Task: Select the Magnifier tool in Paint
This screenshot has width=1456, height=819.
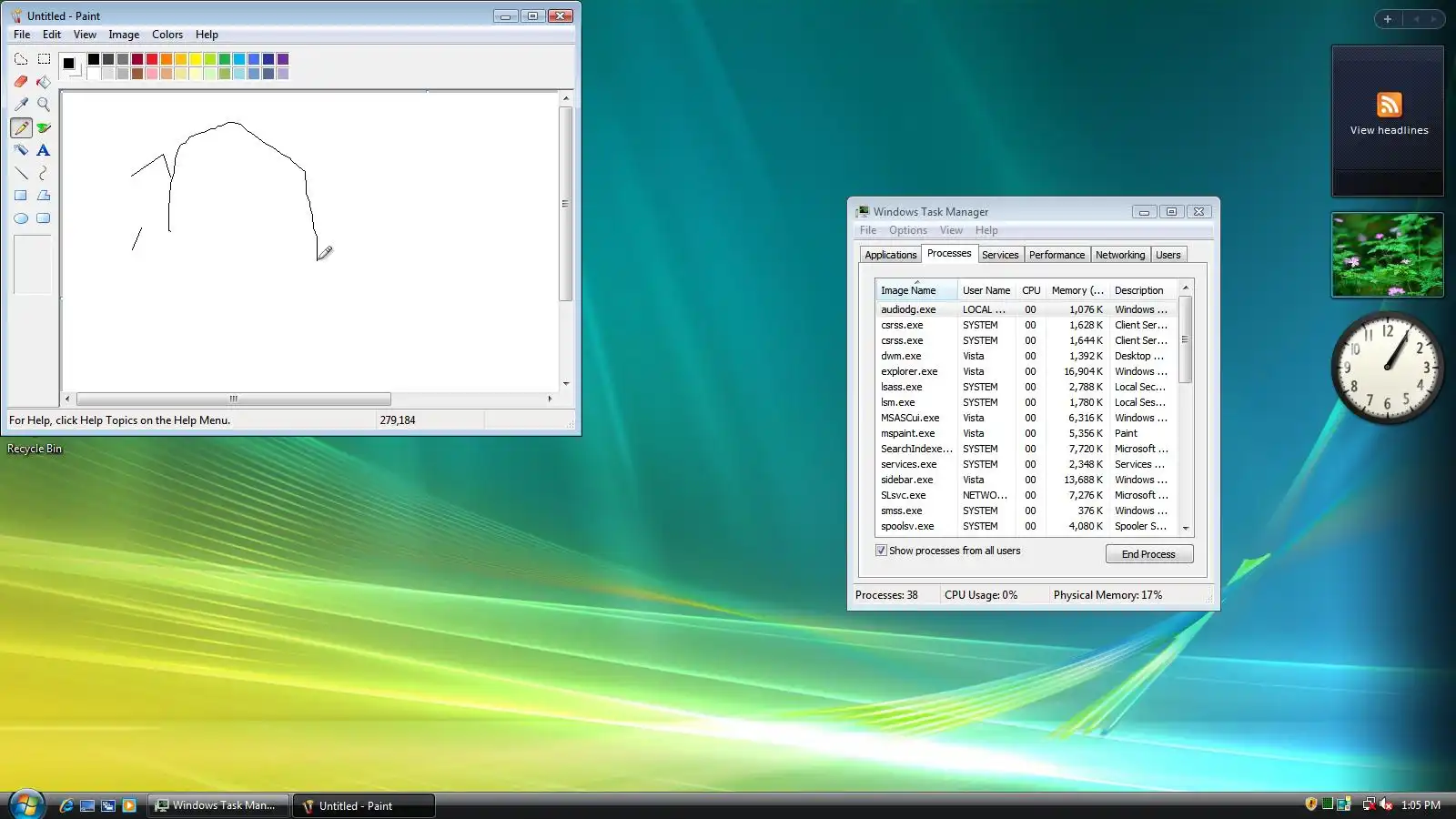Action: tap(44, 105)
